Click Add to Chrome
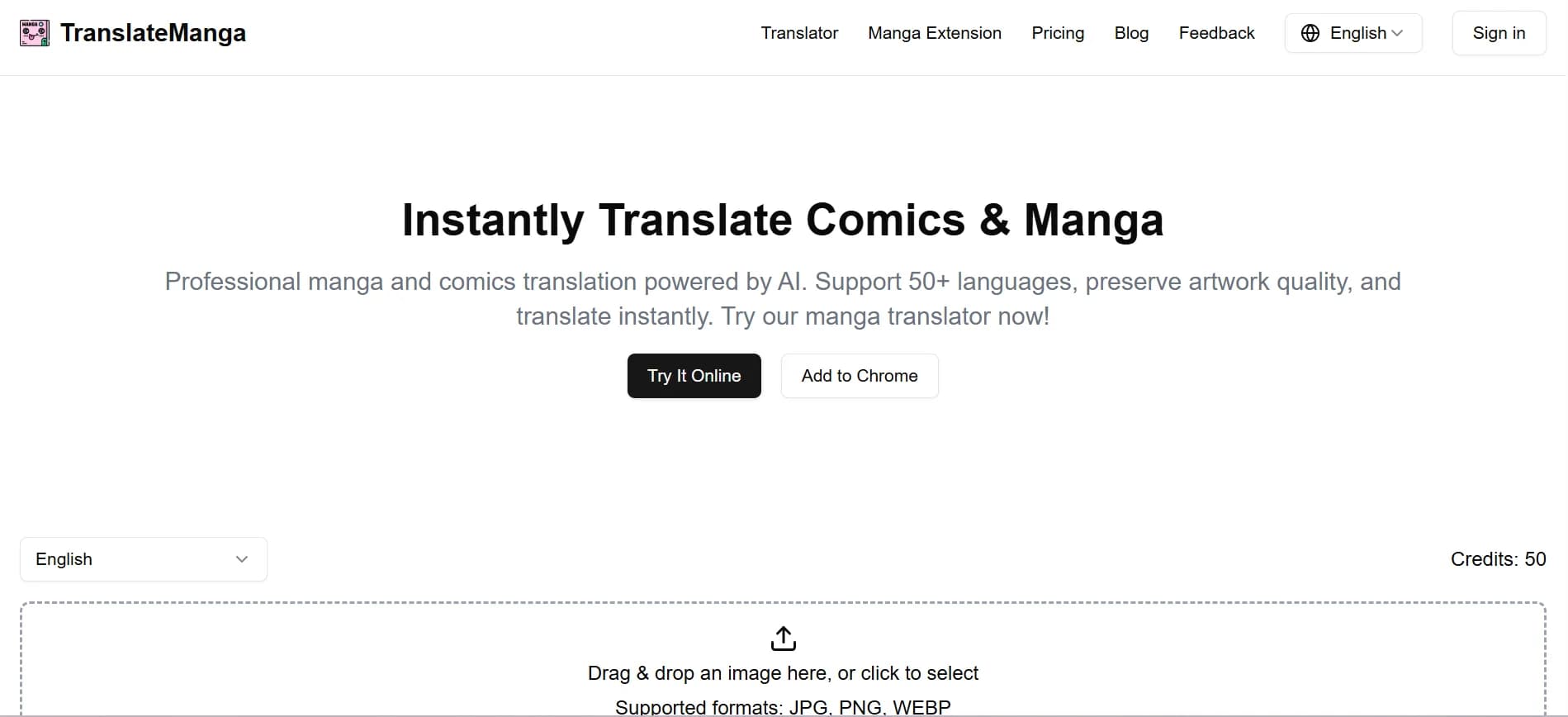 tap(859, 376)
